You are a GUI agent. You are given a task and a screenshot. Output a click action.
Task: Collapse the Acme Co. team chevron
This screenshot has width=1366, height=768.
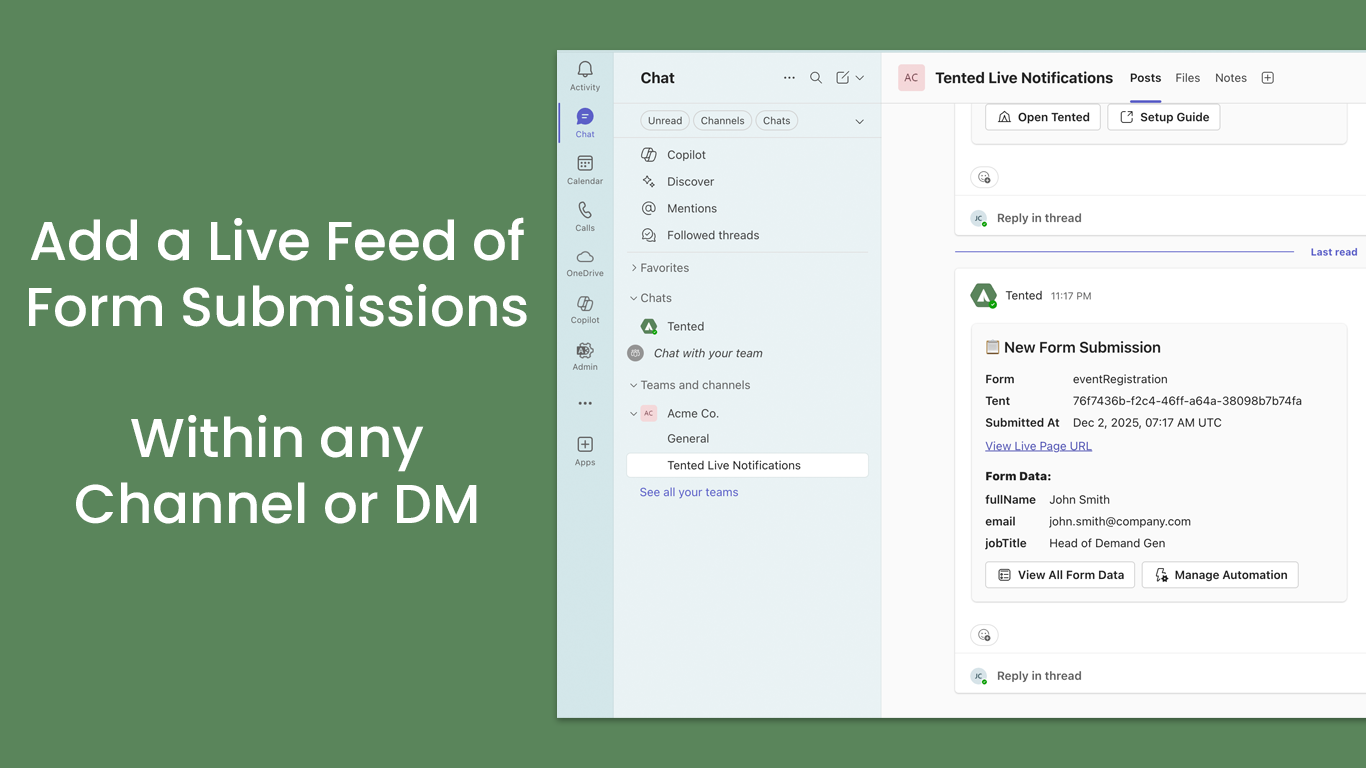[633, 413]
